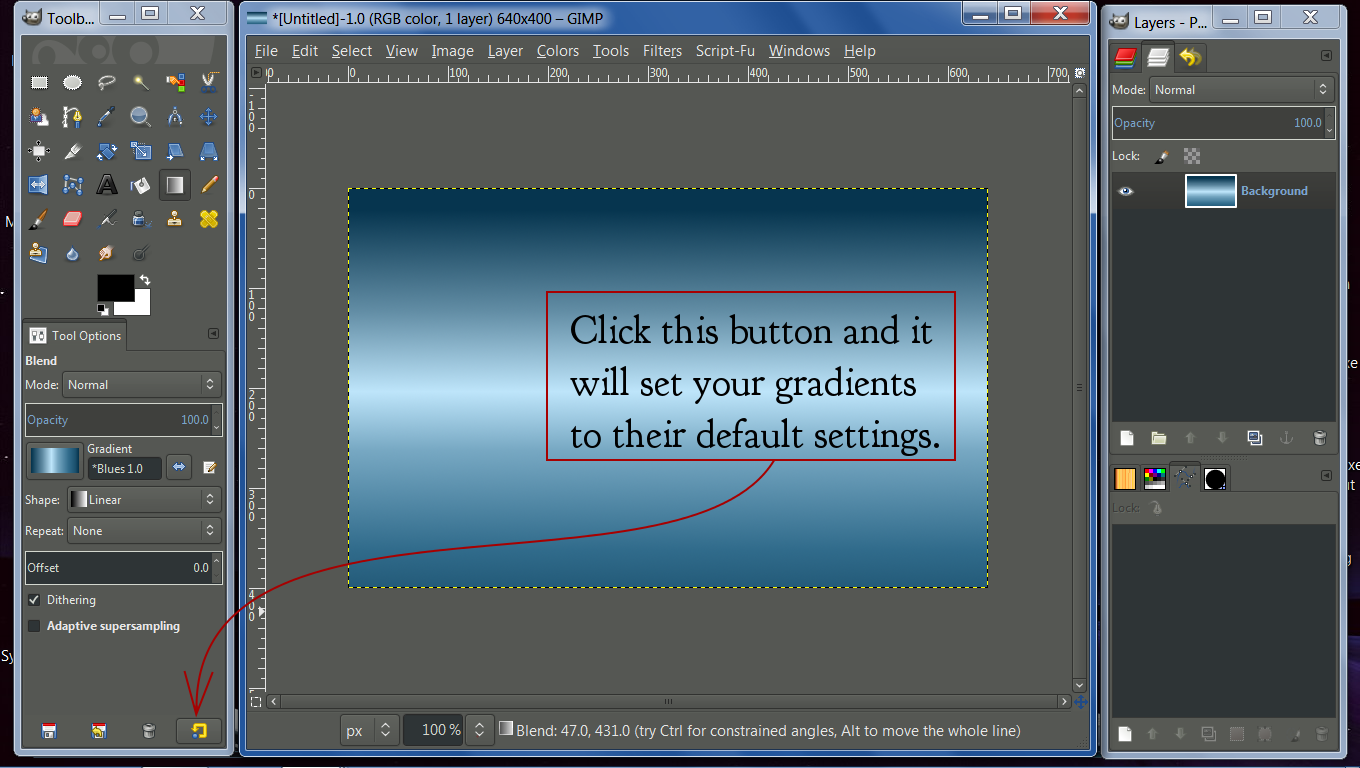Open Tool Options Mode dropdown
The width and height of the screenshot is (1360, 768).
pyautogui.click(x=143, y=384)
